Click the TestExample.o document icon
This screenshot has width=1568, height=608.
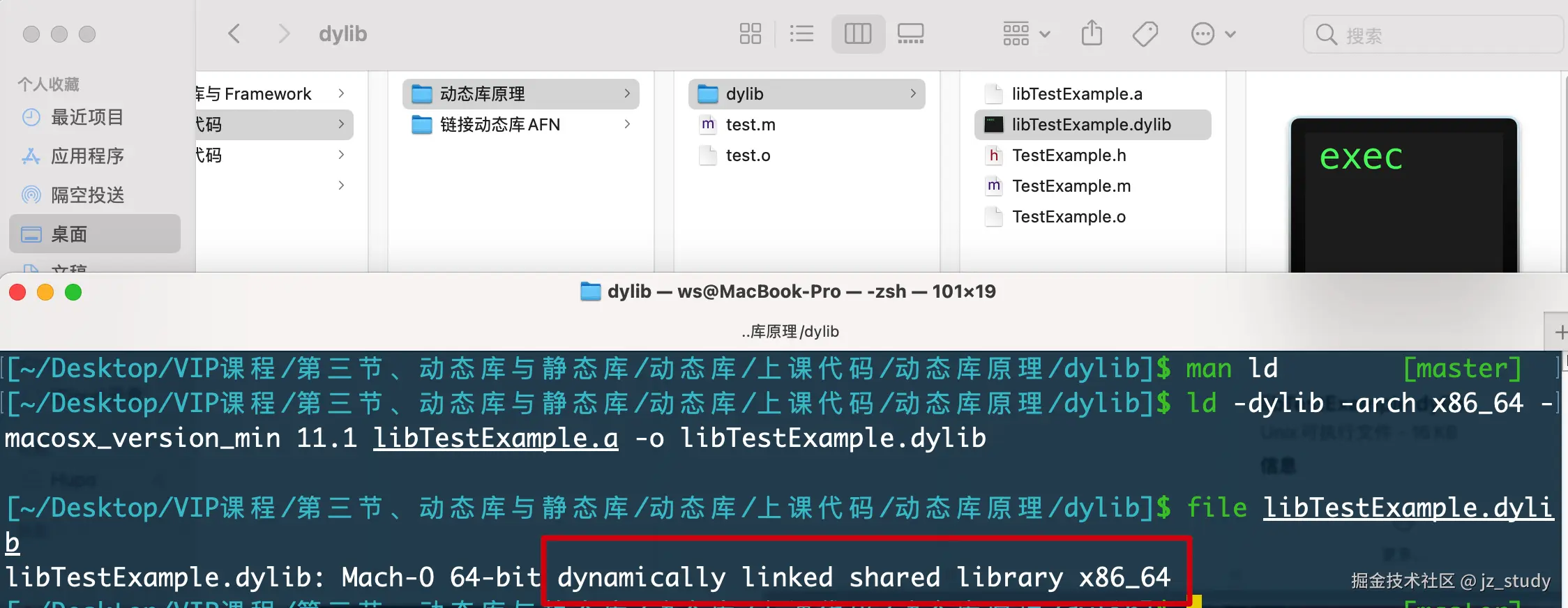[x=994, y=216]
